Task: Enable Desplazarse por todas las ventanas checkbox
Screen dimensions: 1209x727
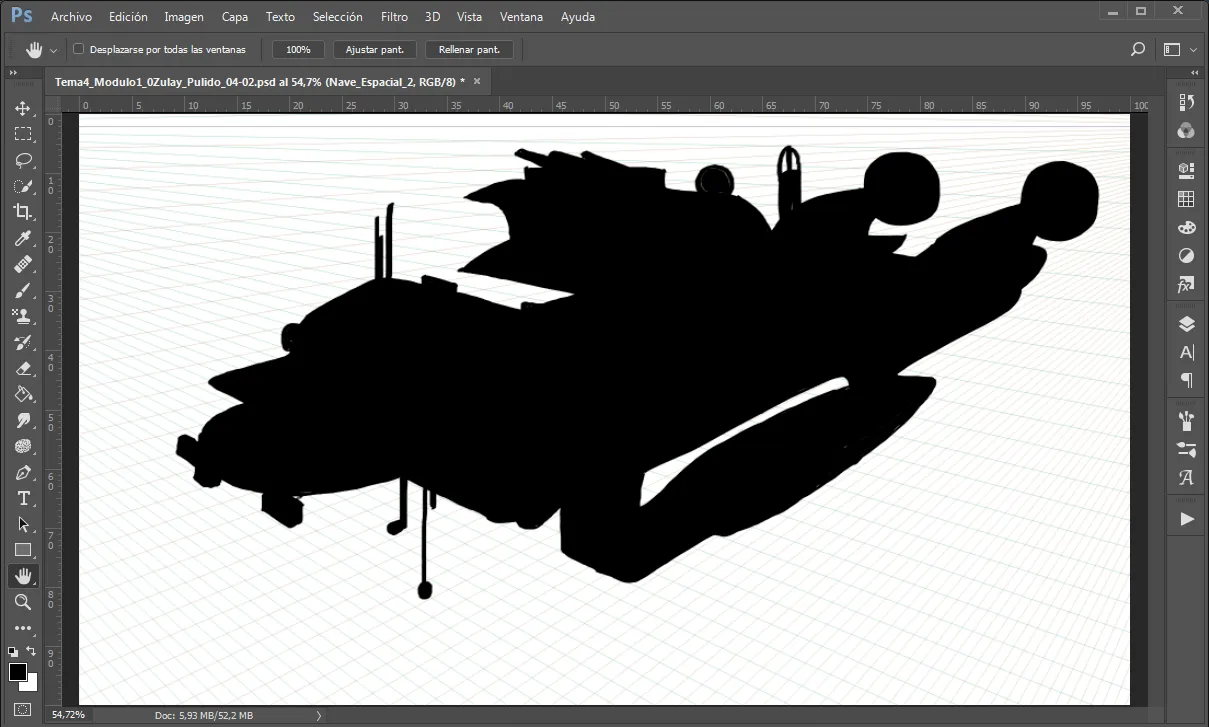Action: pyautogui.click(x=79, y=49)
